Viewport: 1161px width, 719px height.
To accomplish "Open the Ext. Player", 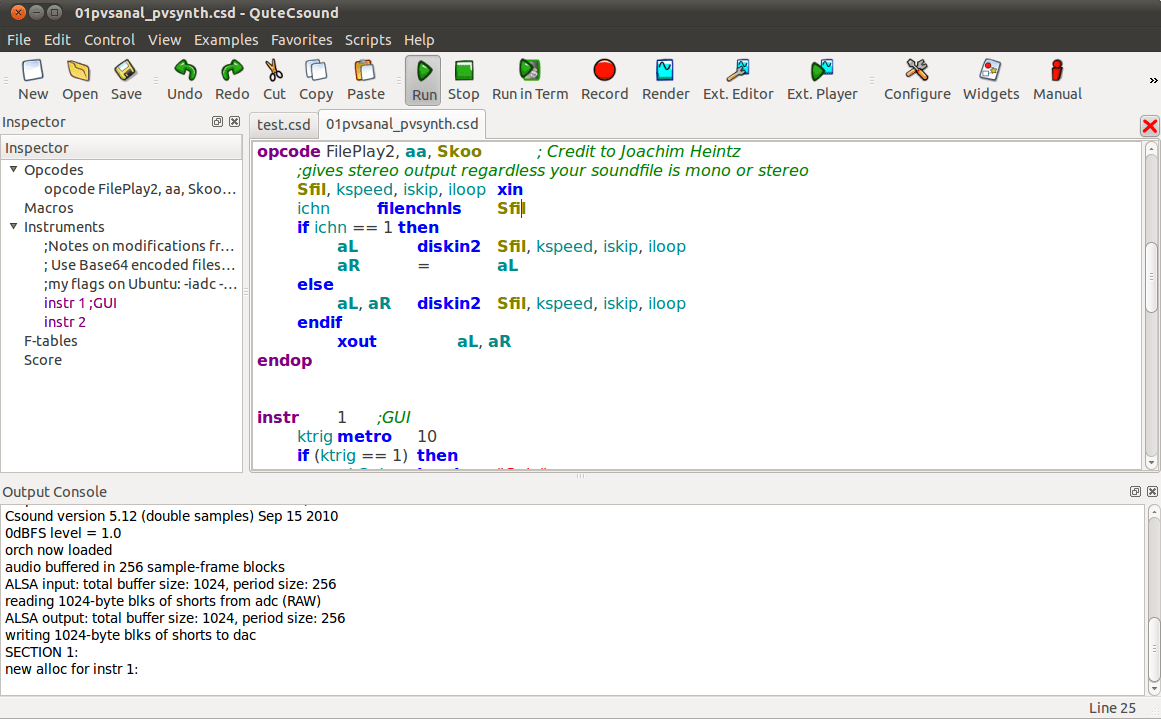I will [x=822, y=80].
